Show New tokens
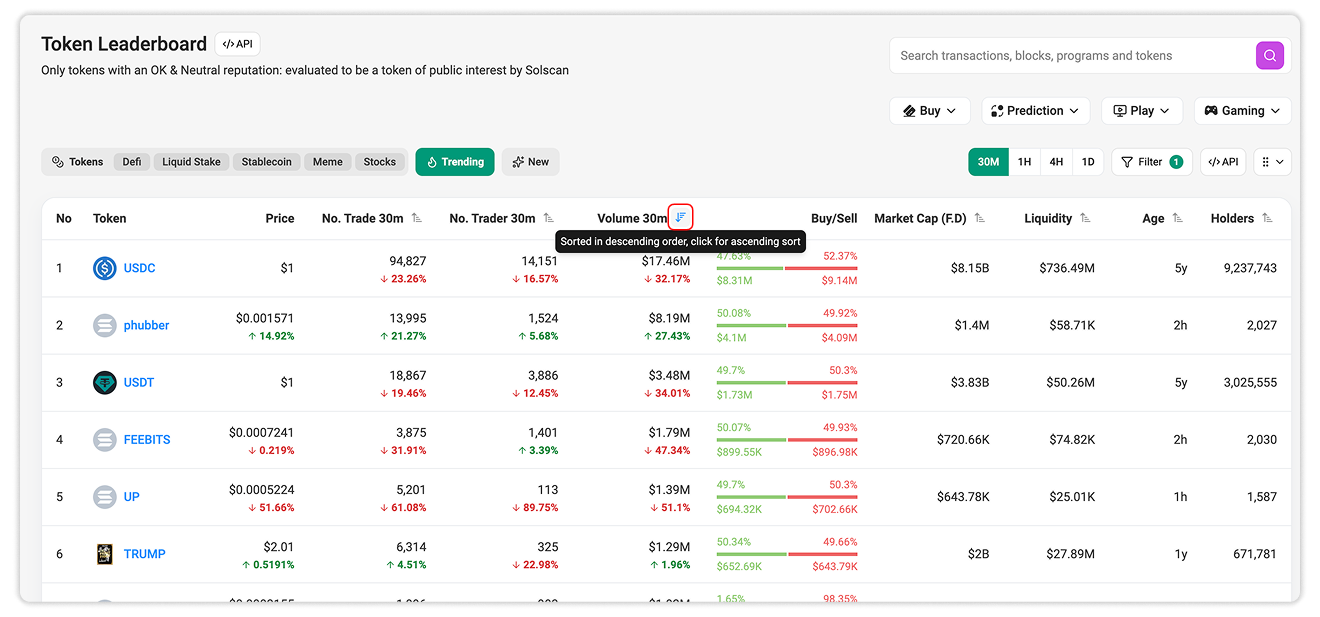The height and width of the screenshot is (617, 1320). point(531,162)
